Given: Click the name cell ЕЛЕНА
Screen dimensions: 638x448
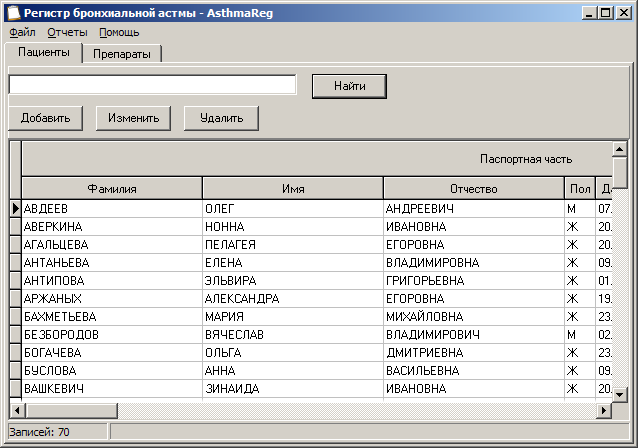Looking at the screenshot, I should pyautogui.click(x=293, y=262).
